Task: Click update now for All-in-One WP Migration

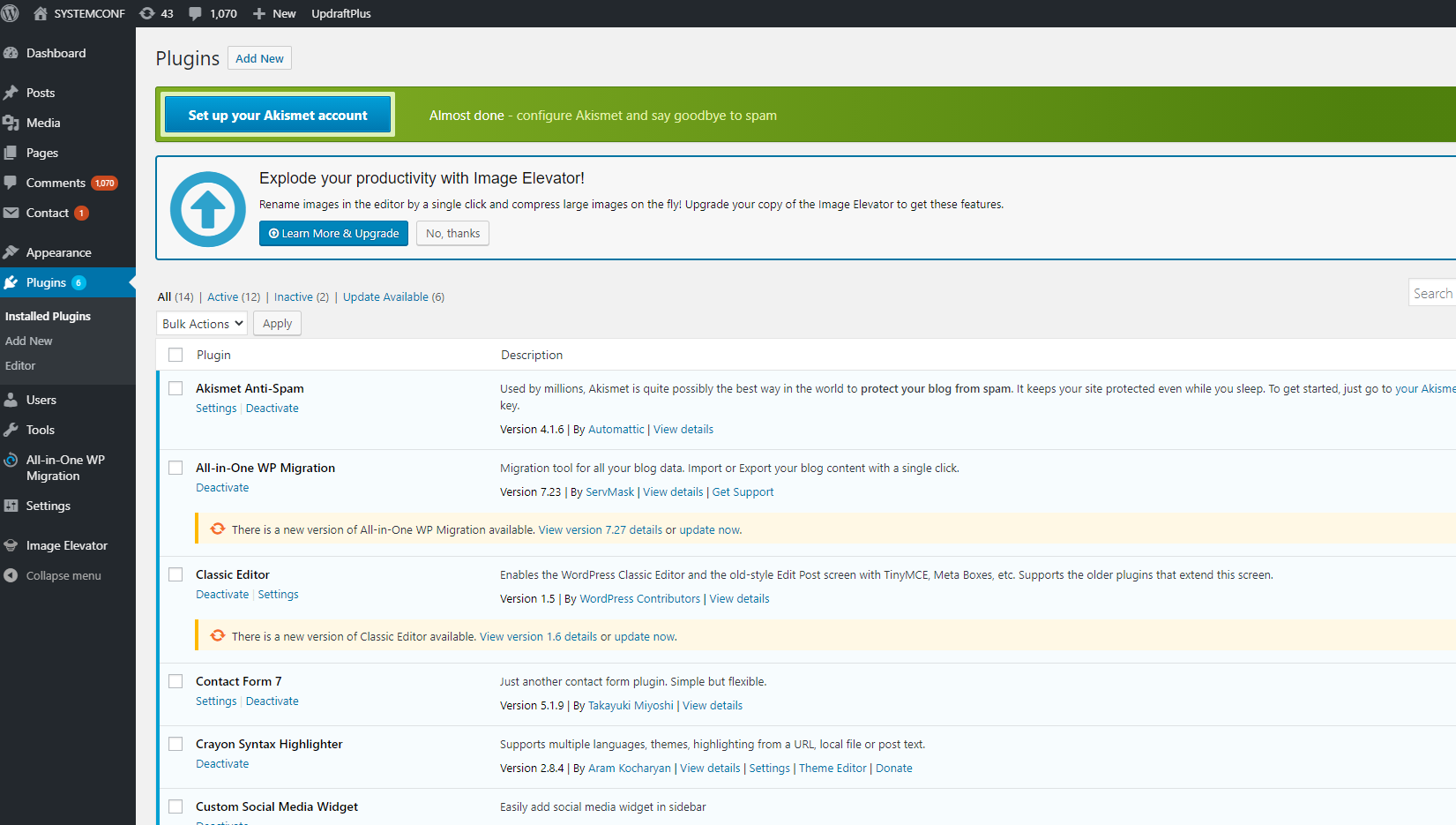Action: click(x=709, y=530)
